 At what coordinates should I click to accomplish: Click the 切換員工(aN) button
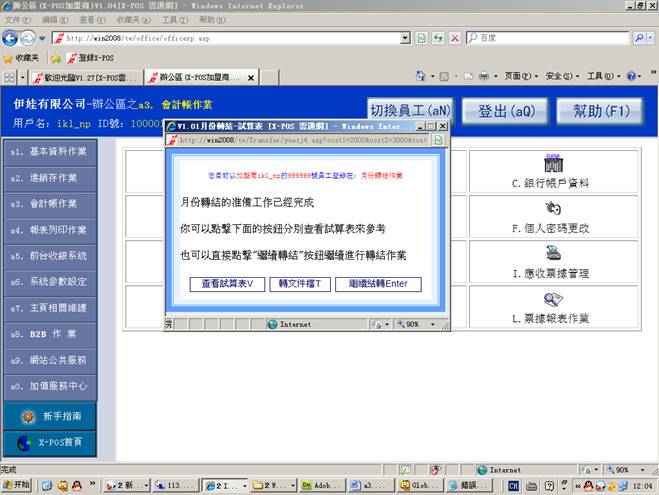[409, 110]
